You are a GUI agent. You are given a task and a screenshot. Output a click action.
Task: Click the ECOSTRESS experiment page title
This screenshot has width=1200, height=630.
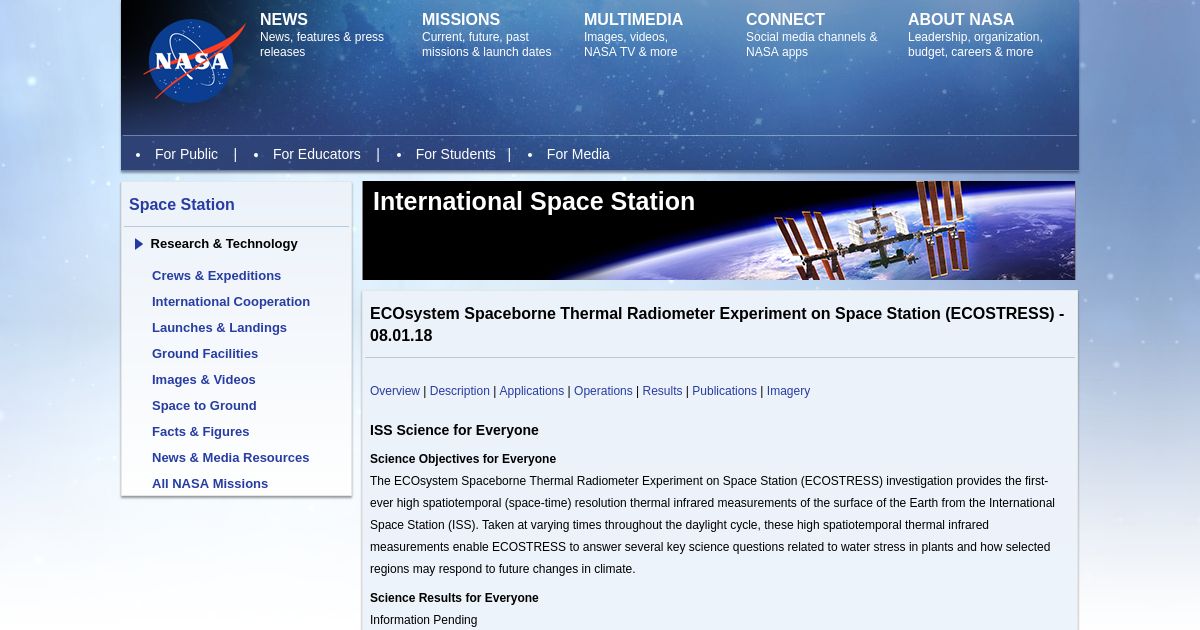click(x=717, y=325)
